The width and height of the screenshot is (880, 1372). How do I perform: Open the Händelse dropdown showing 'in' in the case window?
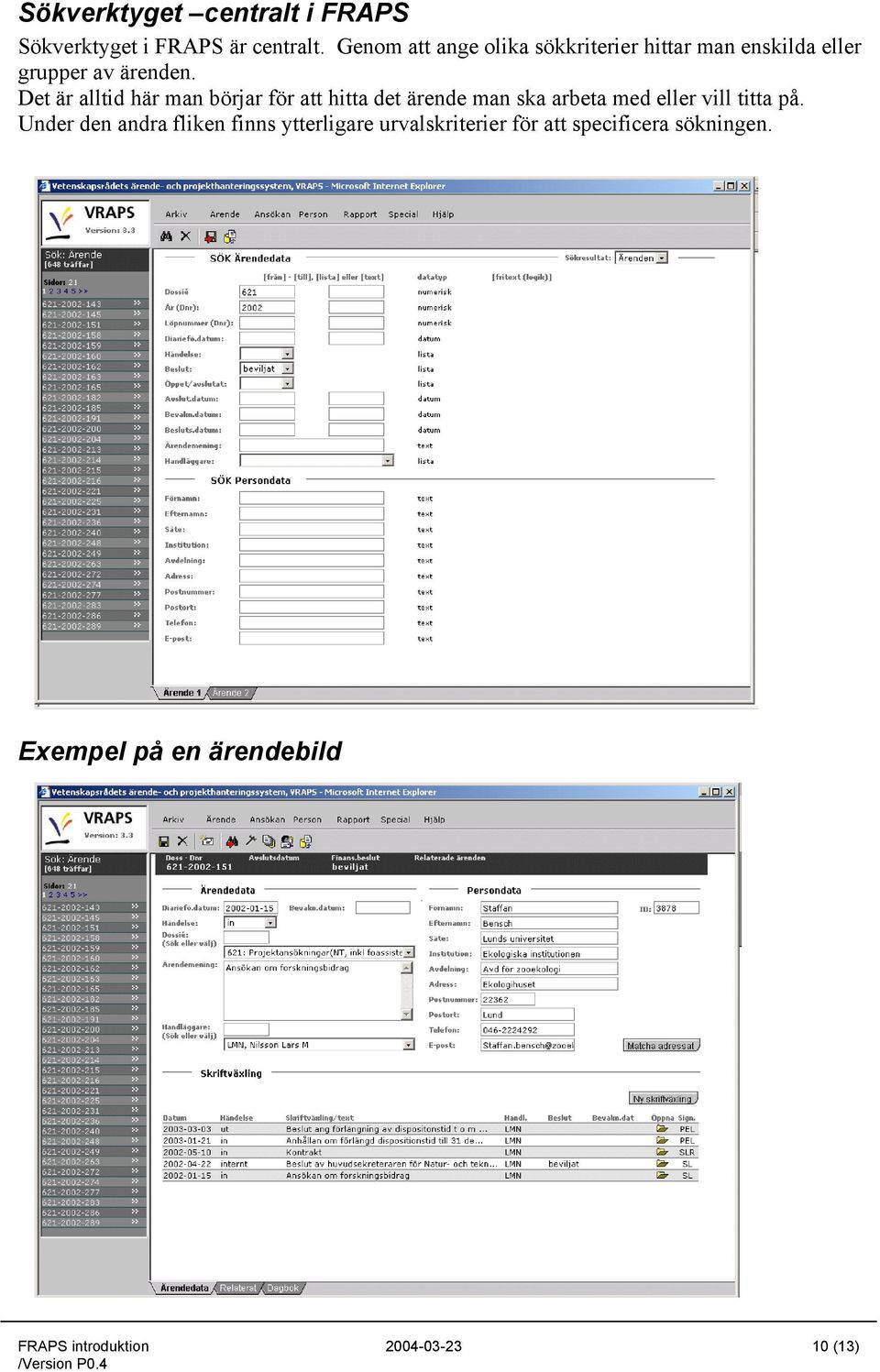(x=270, y=923)
